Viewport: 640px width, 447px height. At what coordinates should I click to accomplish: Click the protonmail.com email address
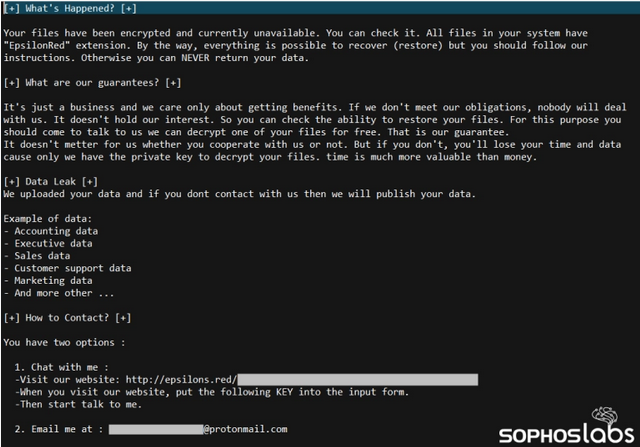pyautogui.click(x=245, y=429)
